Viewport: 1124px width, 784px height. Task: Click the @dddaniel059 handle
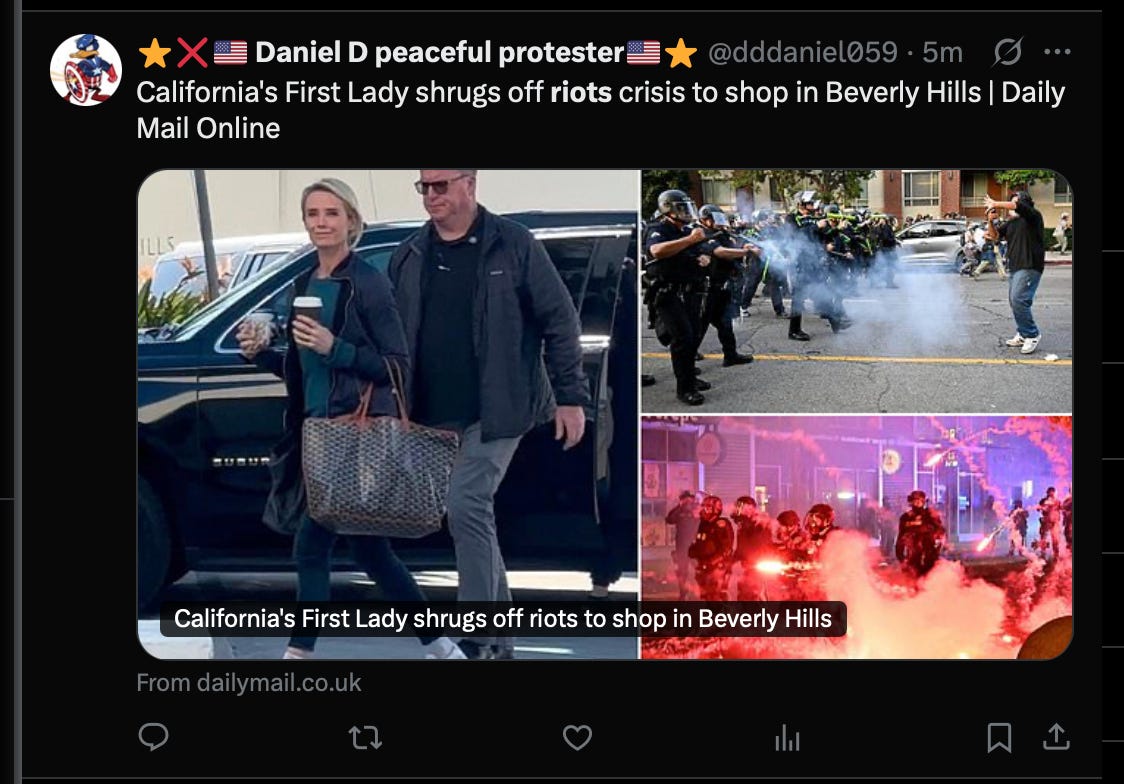coord(802,52)
